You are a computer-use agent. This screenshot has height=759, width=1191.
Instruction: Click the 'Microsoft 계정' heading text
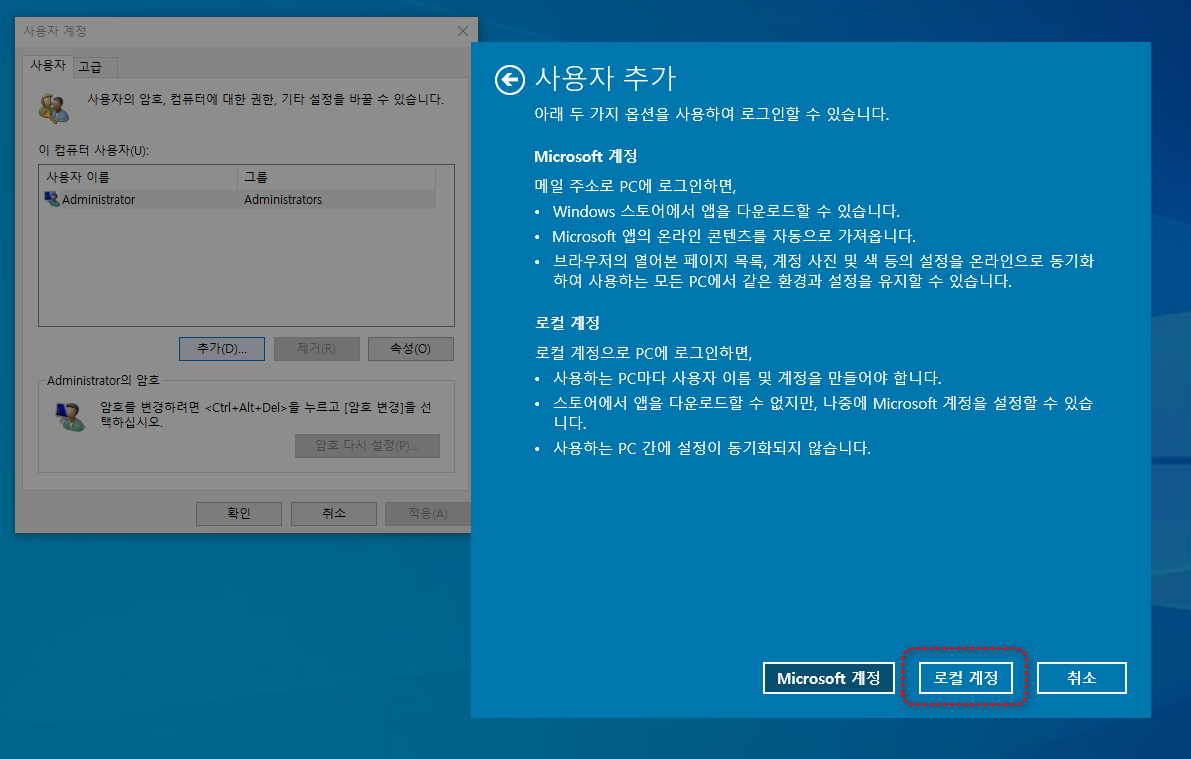click(x=586, y=157)
